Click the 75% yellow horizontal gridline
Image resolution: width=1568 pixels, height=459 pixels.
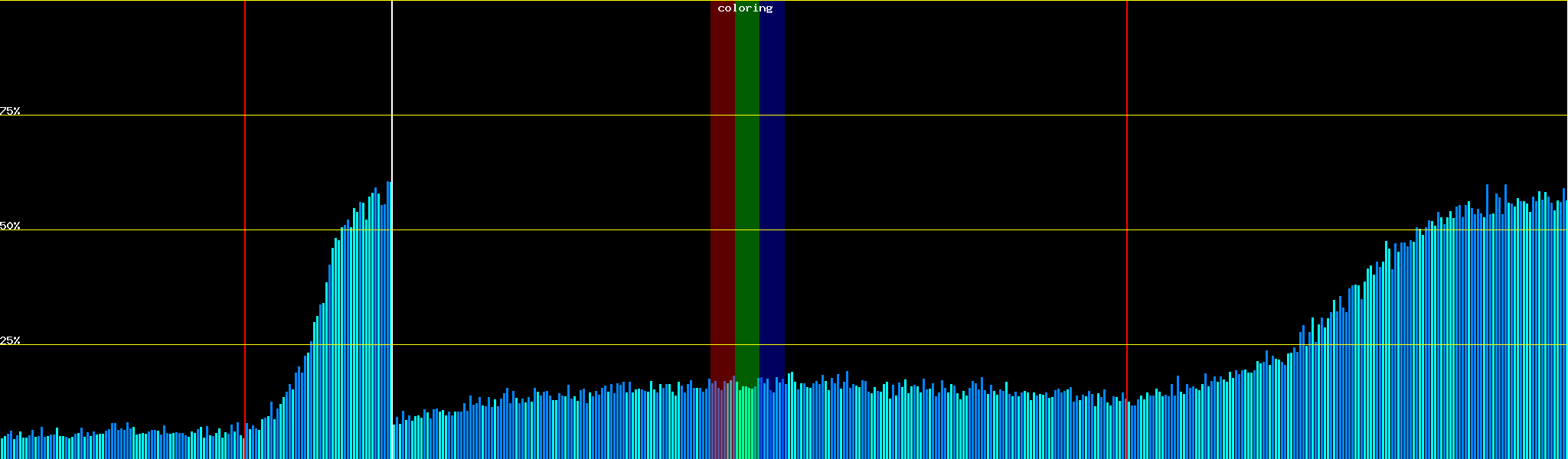pos(919,116)
